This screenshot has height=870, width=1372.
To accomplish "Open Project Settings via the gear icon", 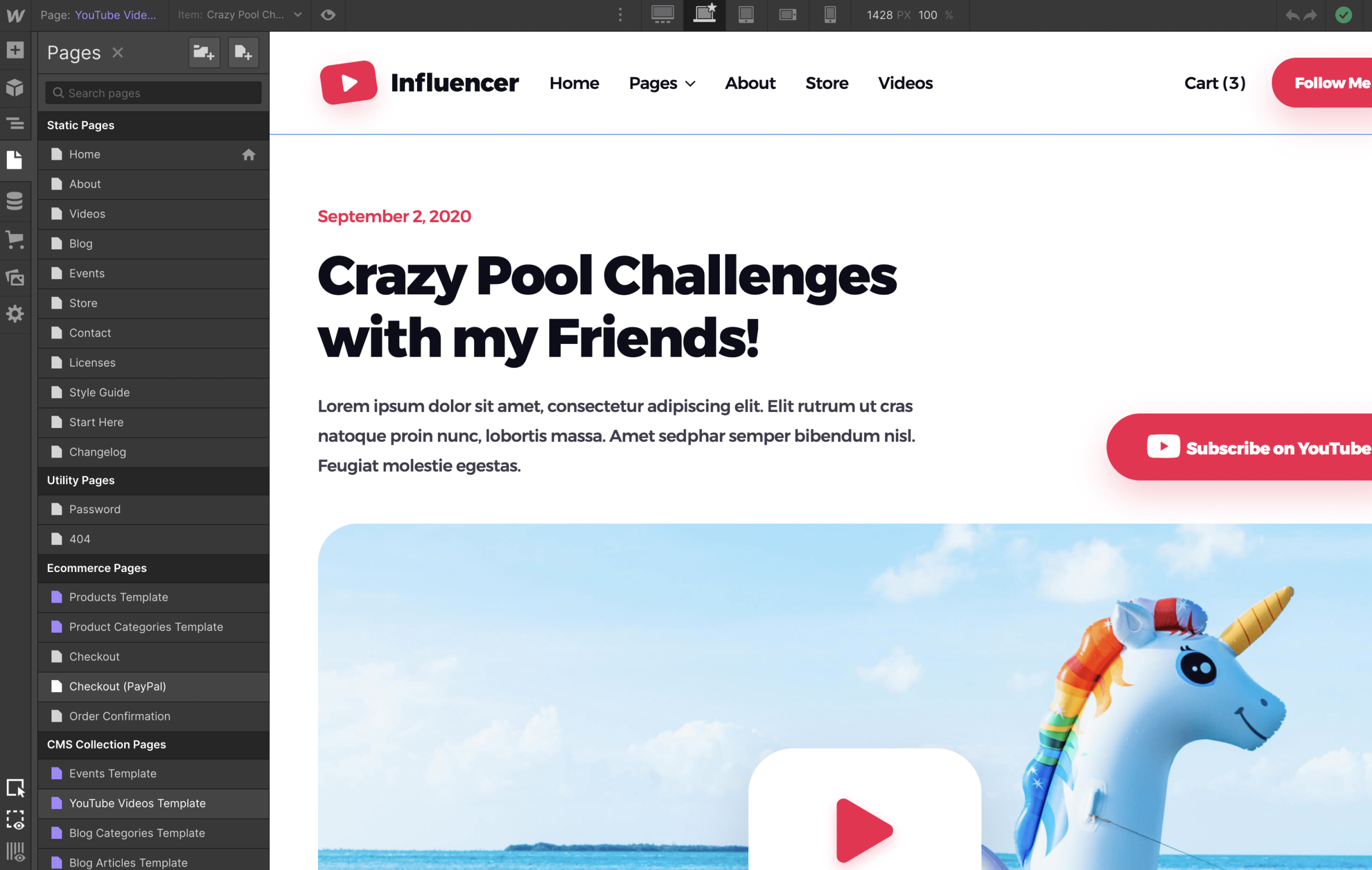I will [15, 314].
